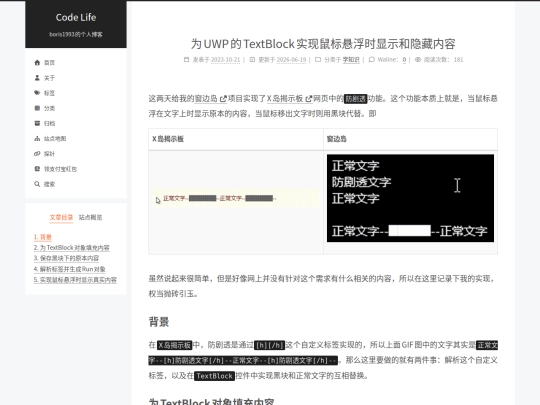The width and height of the screenshot is (540, 405).
Task: Open the X岛揭示板 link in paragraph
Action: pos(289,99)
